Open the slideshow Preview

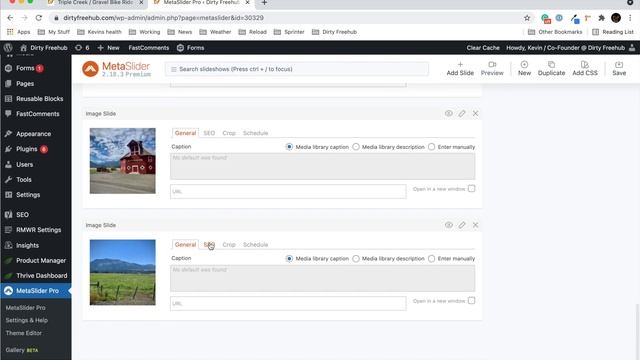(x=492, y=69)
